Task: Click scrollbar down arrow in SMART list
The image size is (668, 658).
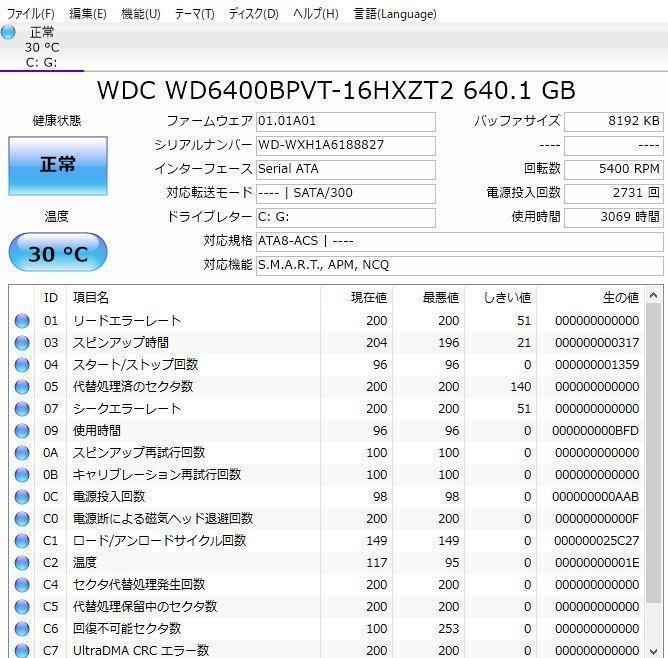Action: [654, 651]
